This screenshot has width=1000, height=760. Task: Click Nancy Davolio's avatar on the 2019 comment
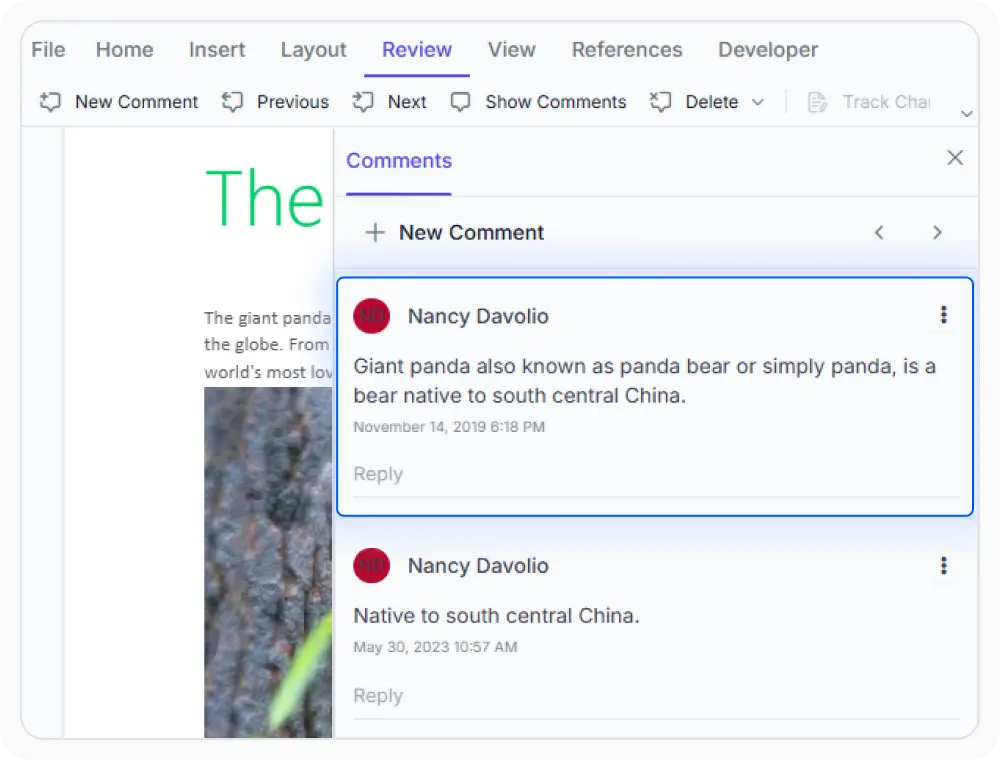click(x=372, y=316)
